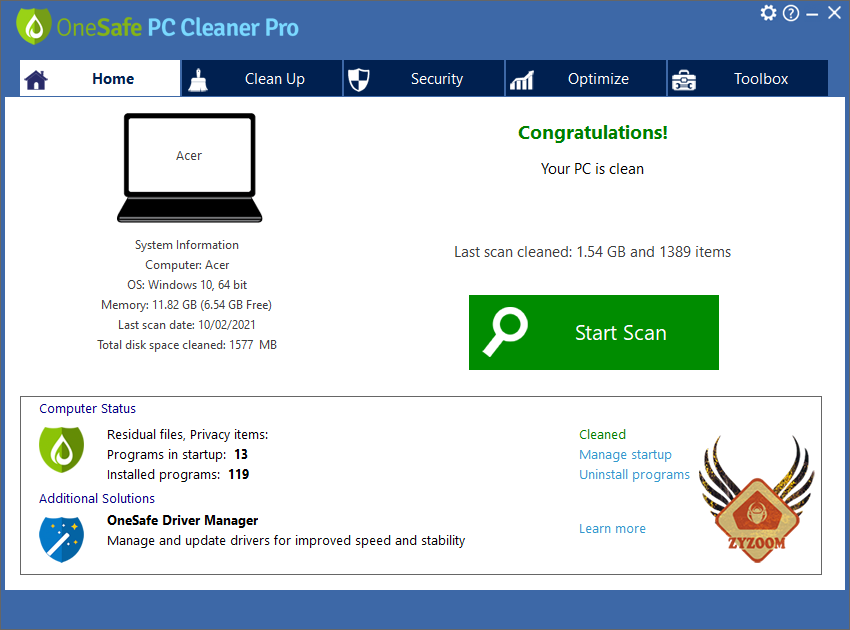This screenshot has height=630, width=850.
Task: Click the Congratulations! heading
Action: coord(593,132)
